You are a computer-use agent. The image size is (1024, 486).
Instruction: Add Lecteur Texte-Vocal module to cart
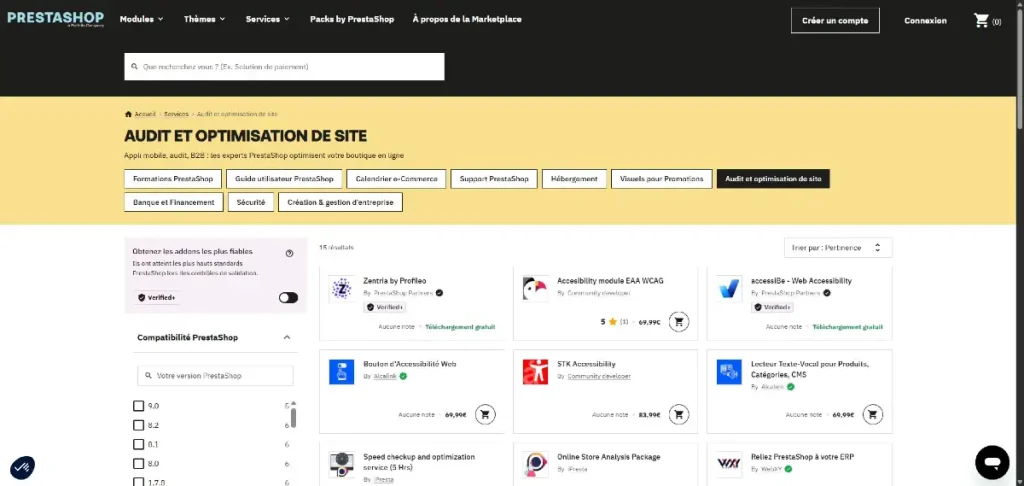[872, 414]
